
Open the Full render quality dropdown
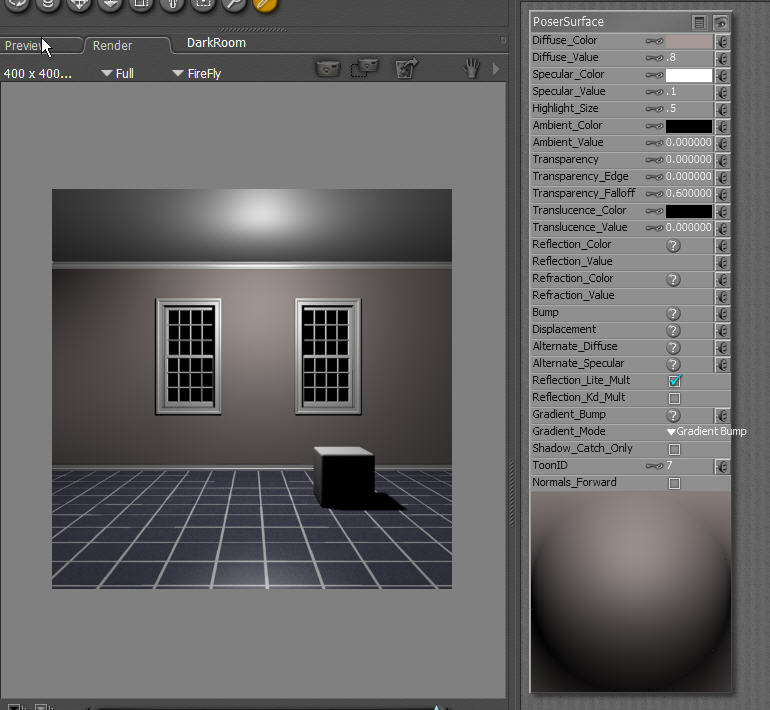coord(118,74)
